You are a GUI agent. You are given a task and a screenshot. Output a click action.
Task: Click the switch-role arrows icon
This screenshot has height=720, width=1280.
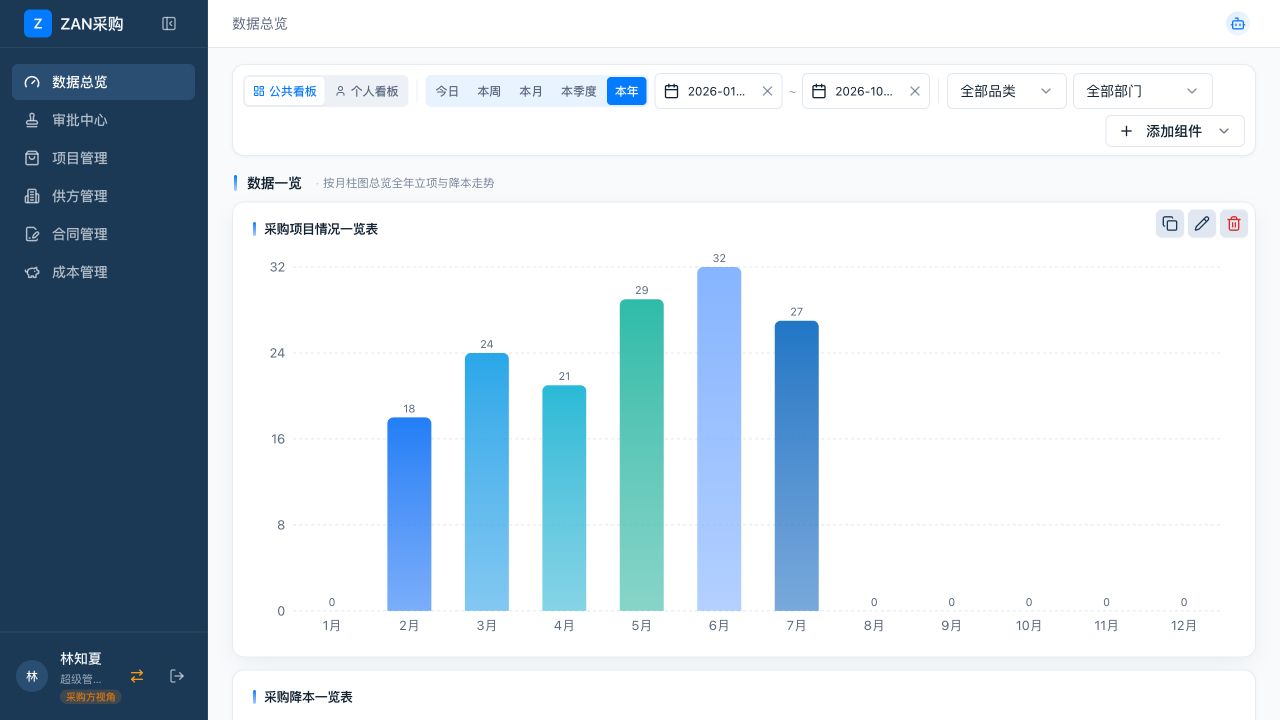coord(137,676)
